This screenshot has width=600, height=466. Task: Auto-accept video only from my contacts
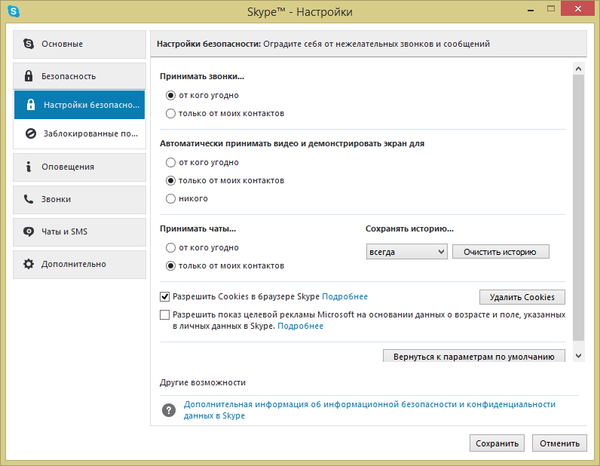pos(171,181)
